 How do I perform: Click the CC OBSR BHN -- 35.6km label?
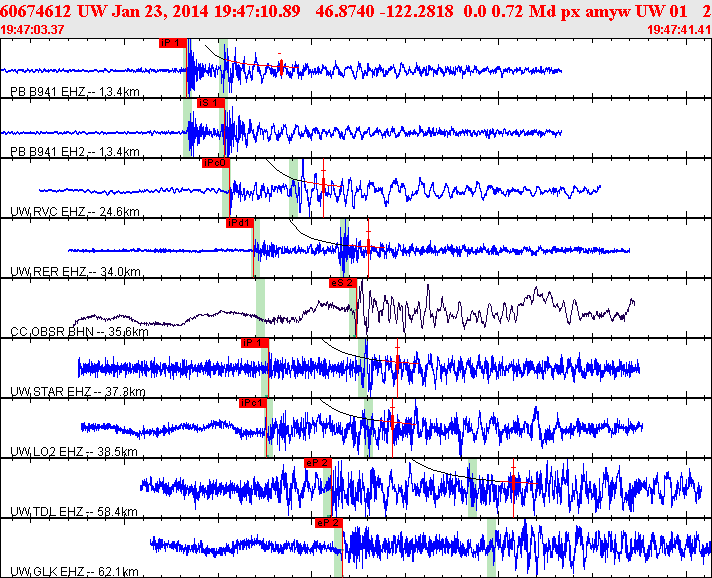(x=79, y=332)
